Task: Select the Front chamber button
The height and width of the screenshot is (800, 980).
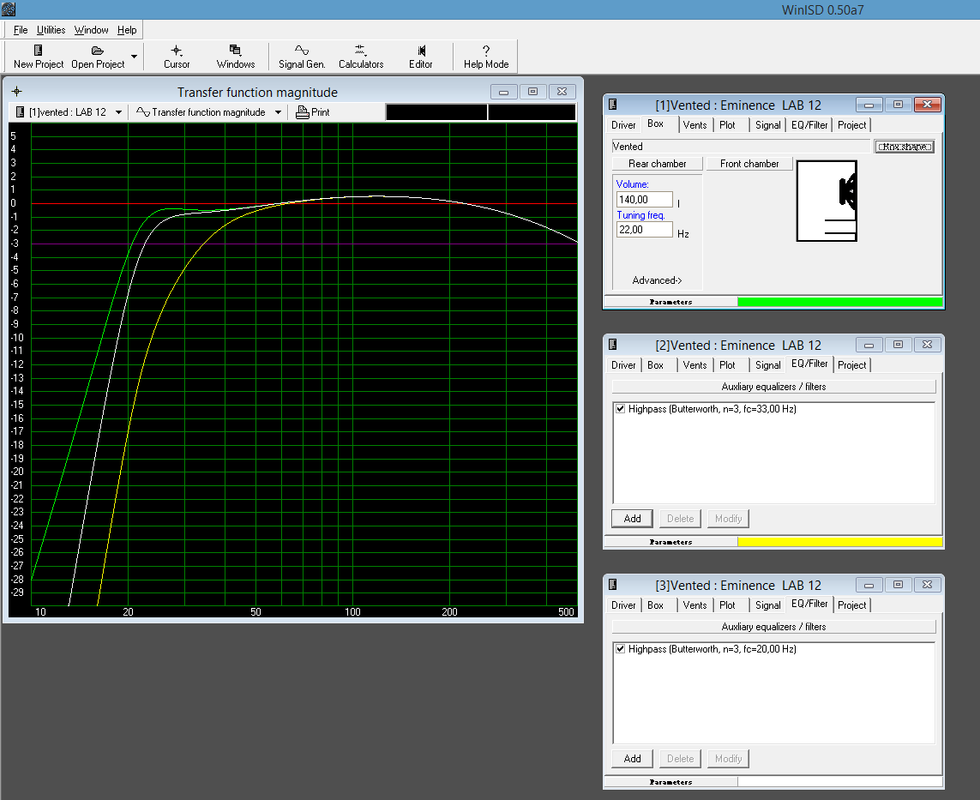Action: 749,164
